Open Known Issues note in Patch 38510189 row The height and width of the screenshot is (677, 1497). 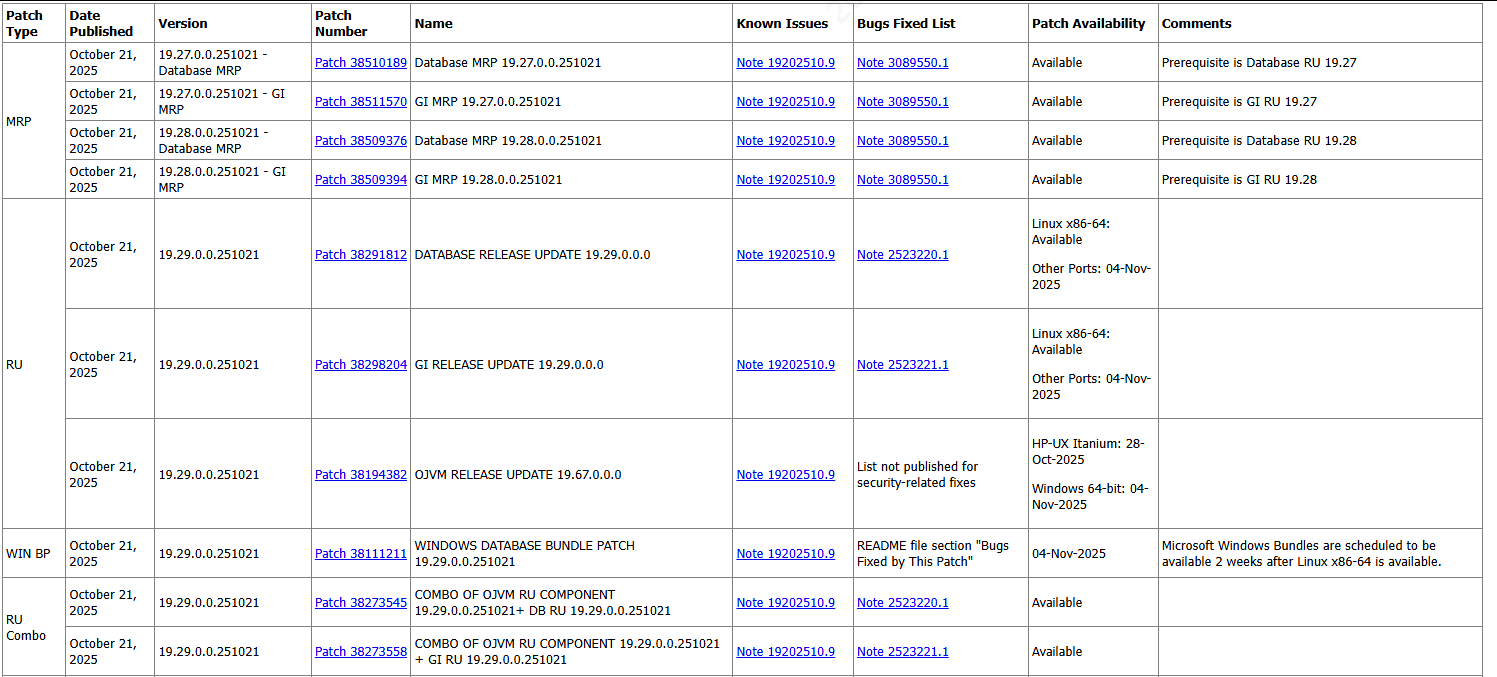[x=786, y=63]
